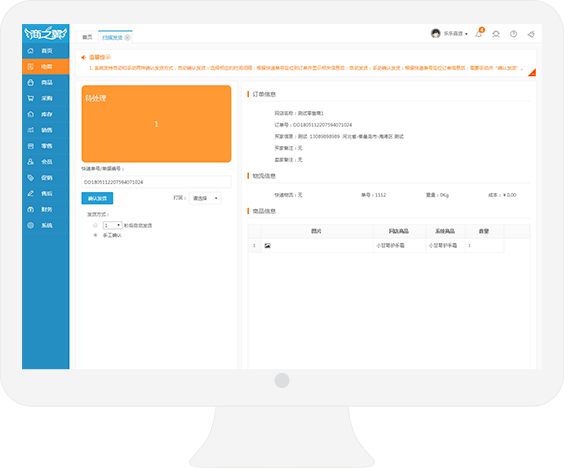This screenshot has height=468, width=564.
Task: Switch to the 扫描发货 tab
Action: [x=112, y=37]
